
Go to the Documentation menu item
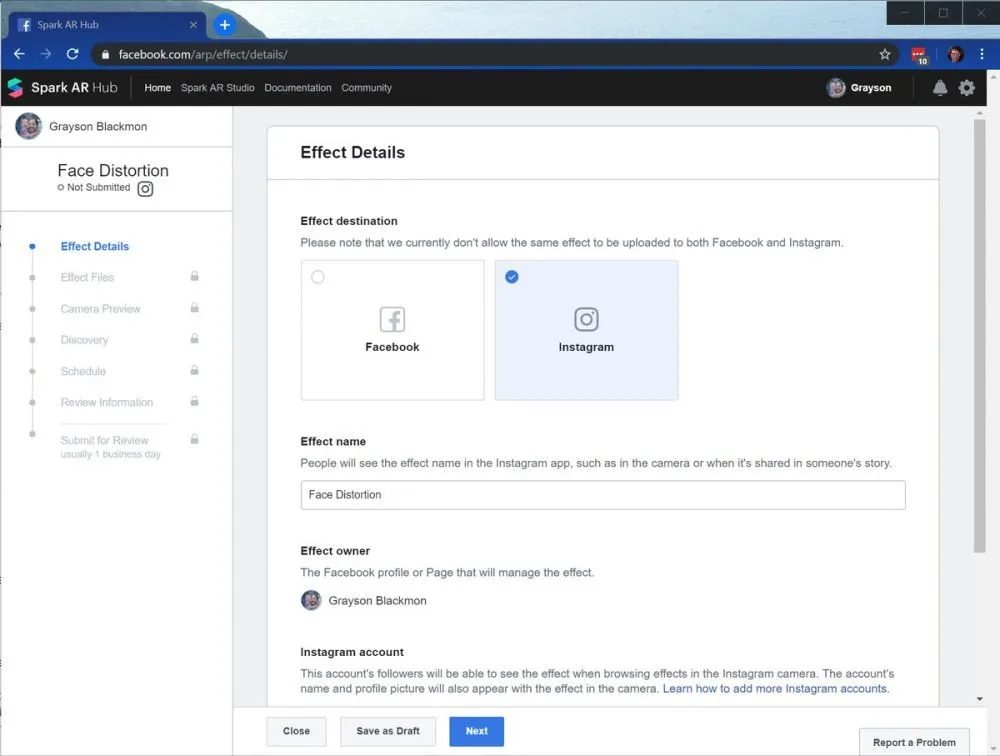298,88
